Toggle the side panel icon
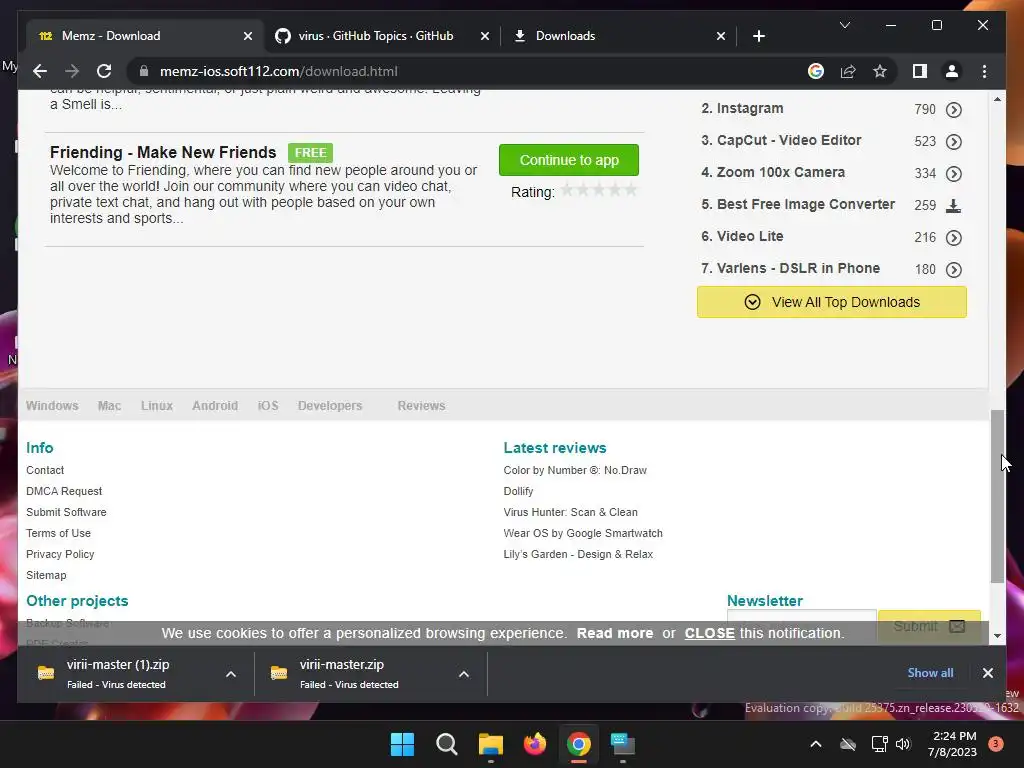 pyautogui.click(x=920, y=71)
